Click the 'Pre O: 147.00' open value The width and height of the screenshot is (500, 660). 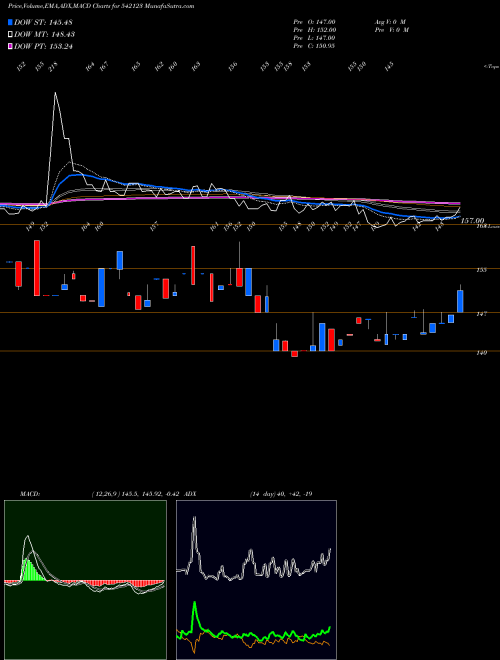[x=314, y=21]
